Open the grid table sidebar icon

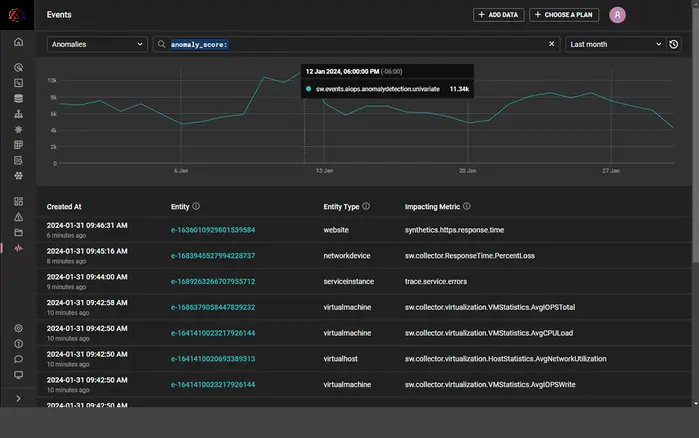tap(18, 145)
